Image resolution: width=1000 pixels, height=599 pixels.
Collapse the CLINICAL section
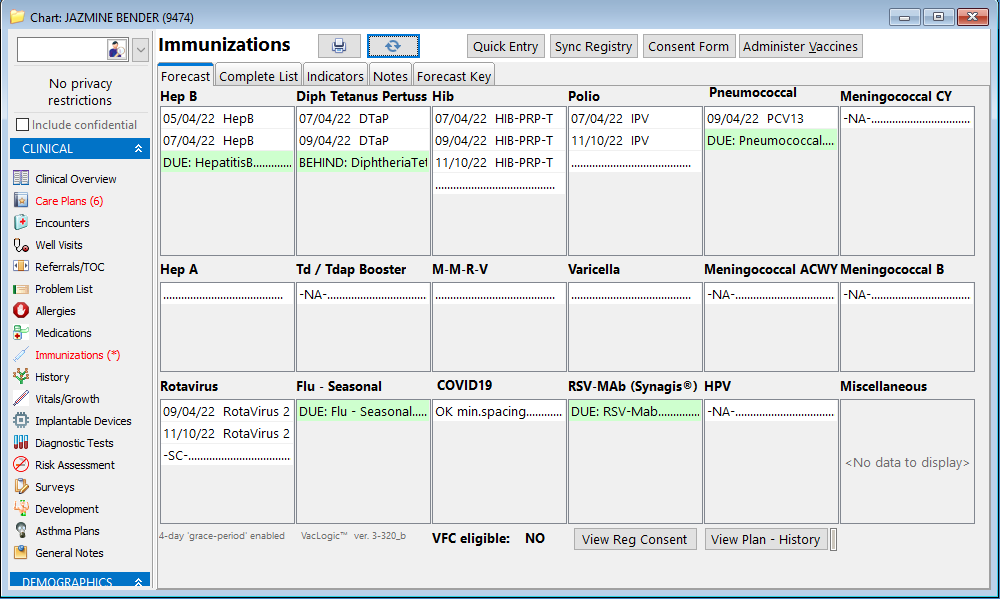(138, 149)
